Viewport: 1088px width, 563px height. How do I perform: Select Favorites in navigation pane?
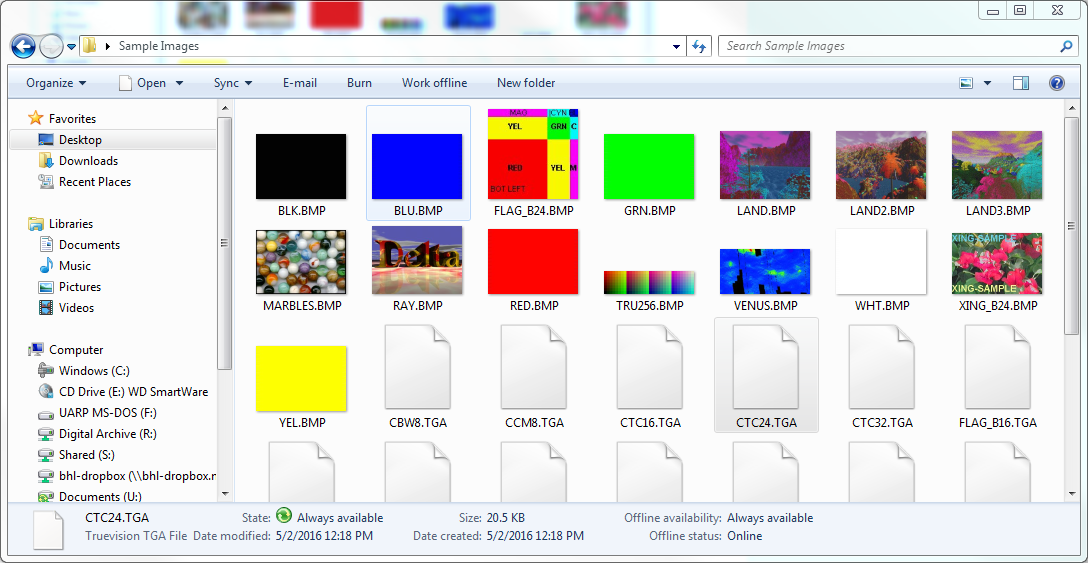point(72,119)
